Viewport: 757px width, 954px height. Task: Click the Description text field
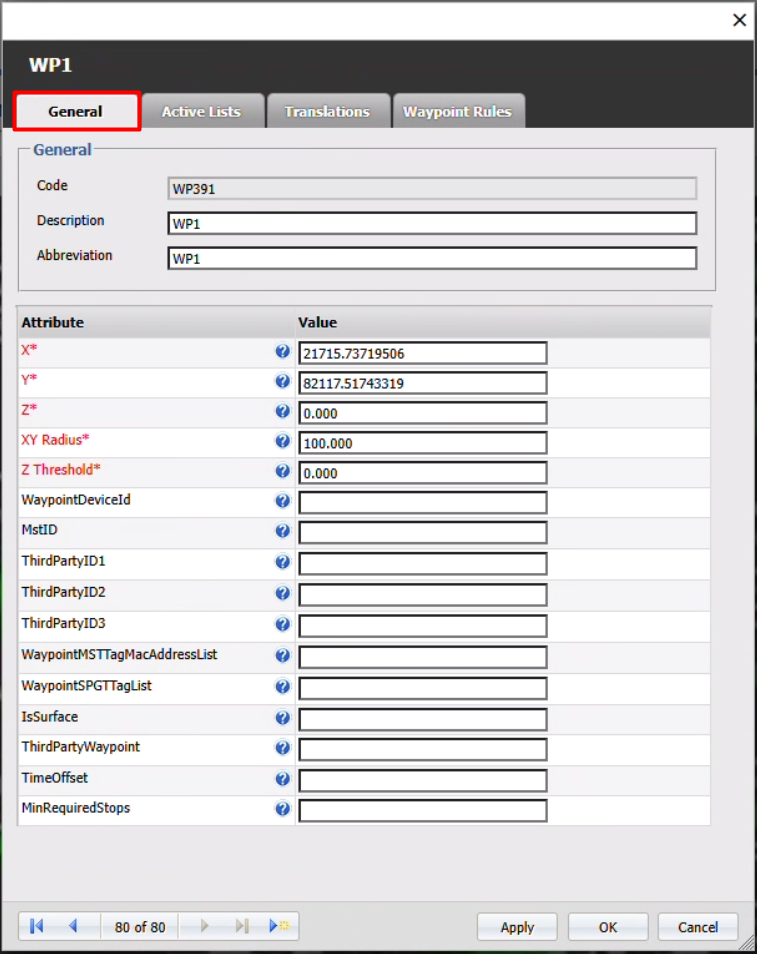pyautogui.click(x=431, y=224)
